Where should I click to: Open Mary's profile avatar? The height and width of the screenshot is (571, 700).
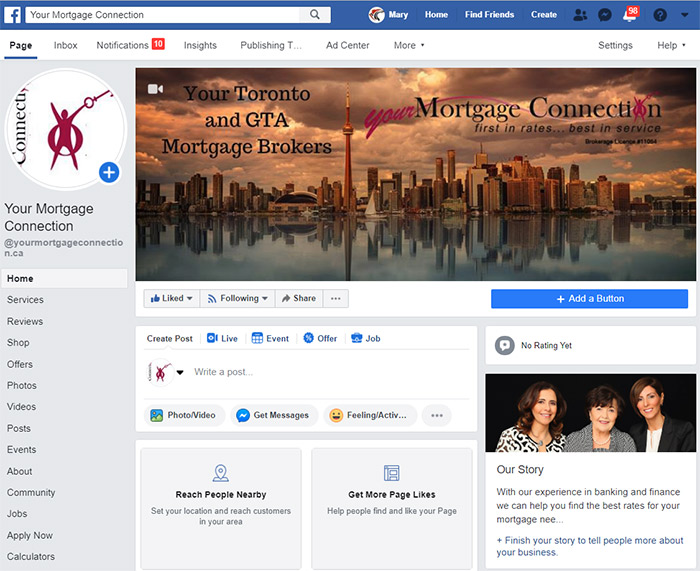tap(376, 15)
